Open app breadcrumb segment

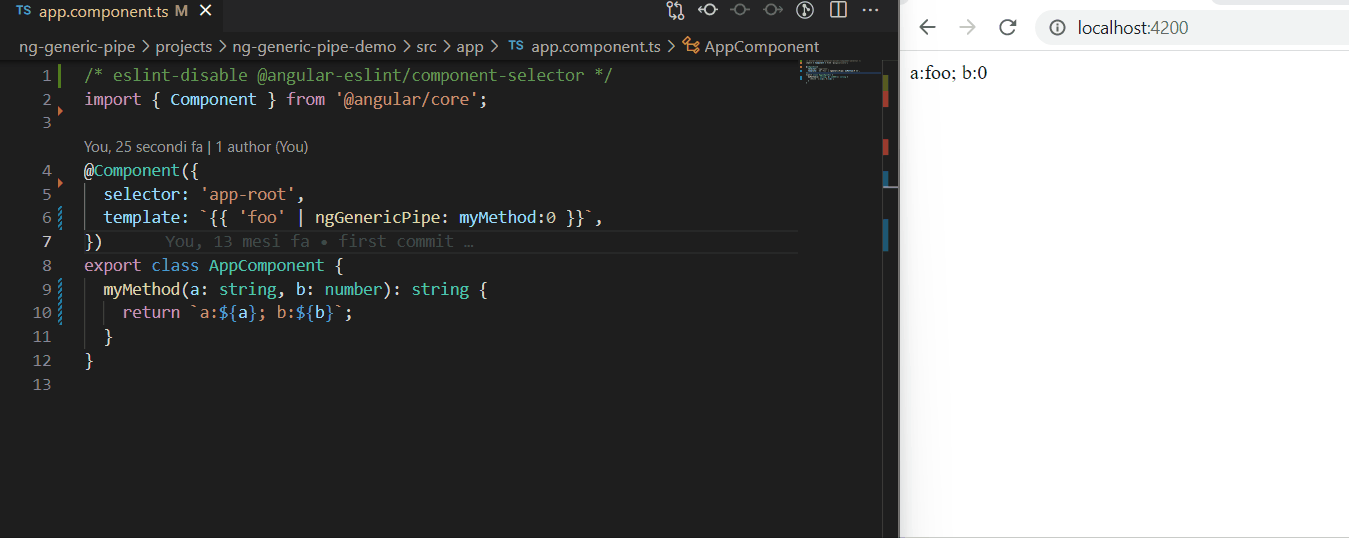click(x=470, y=46)
